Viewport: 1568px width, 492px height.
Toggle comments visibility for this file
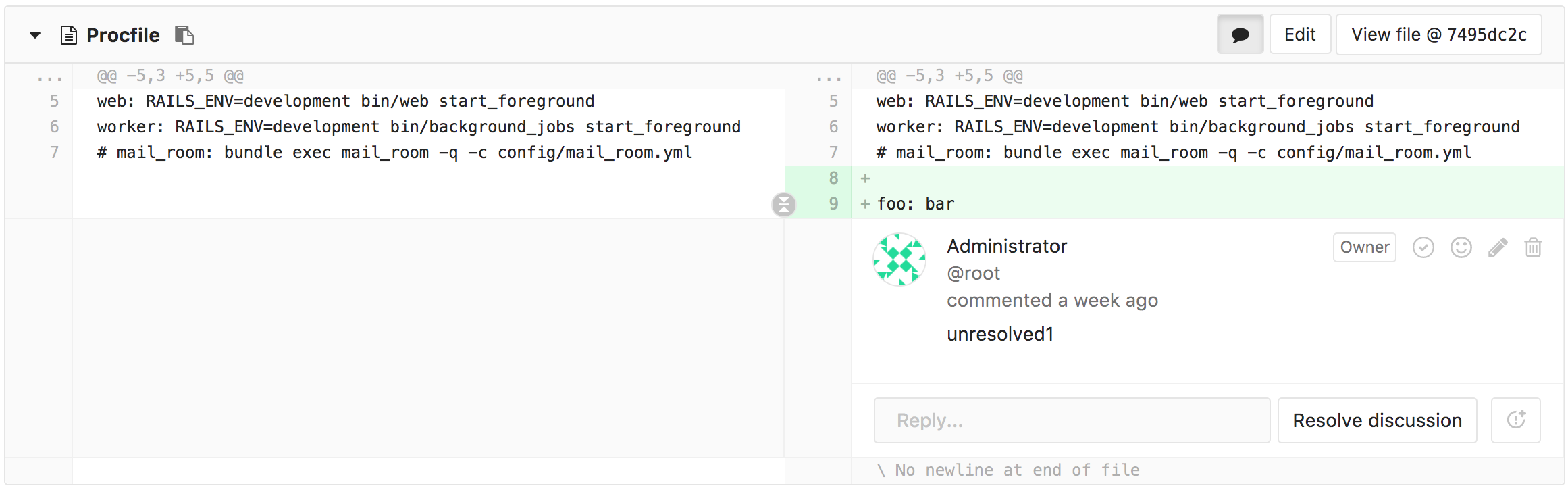pyautogui.click(x=1240, y=34)
